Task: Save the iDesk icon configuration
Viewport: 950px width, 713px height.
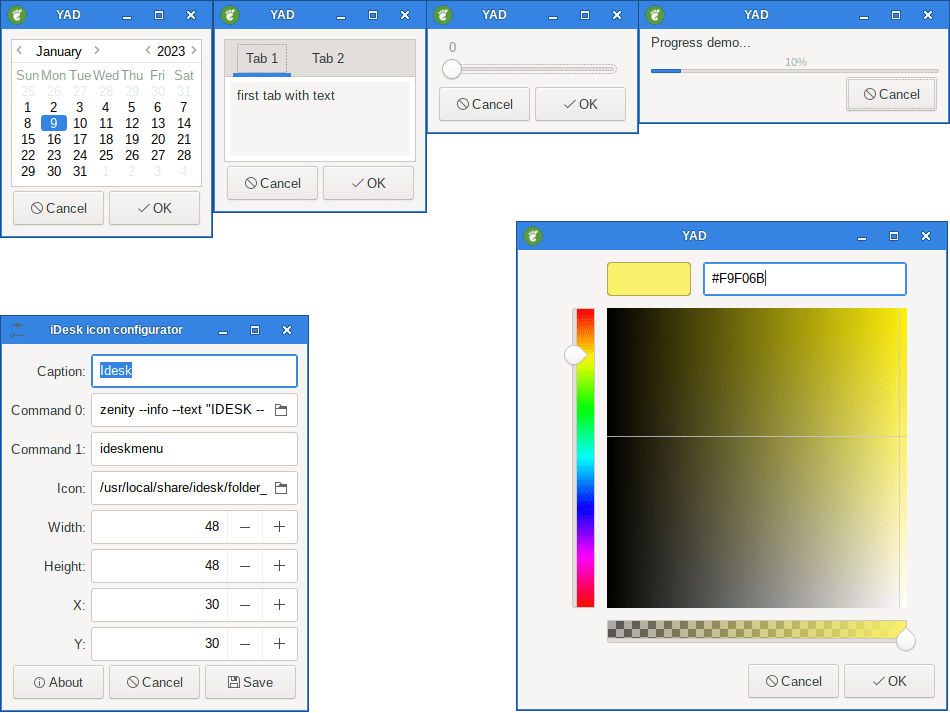Action: point(250,682)
